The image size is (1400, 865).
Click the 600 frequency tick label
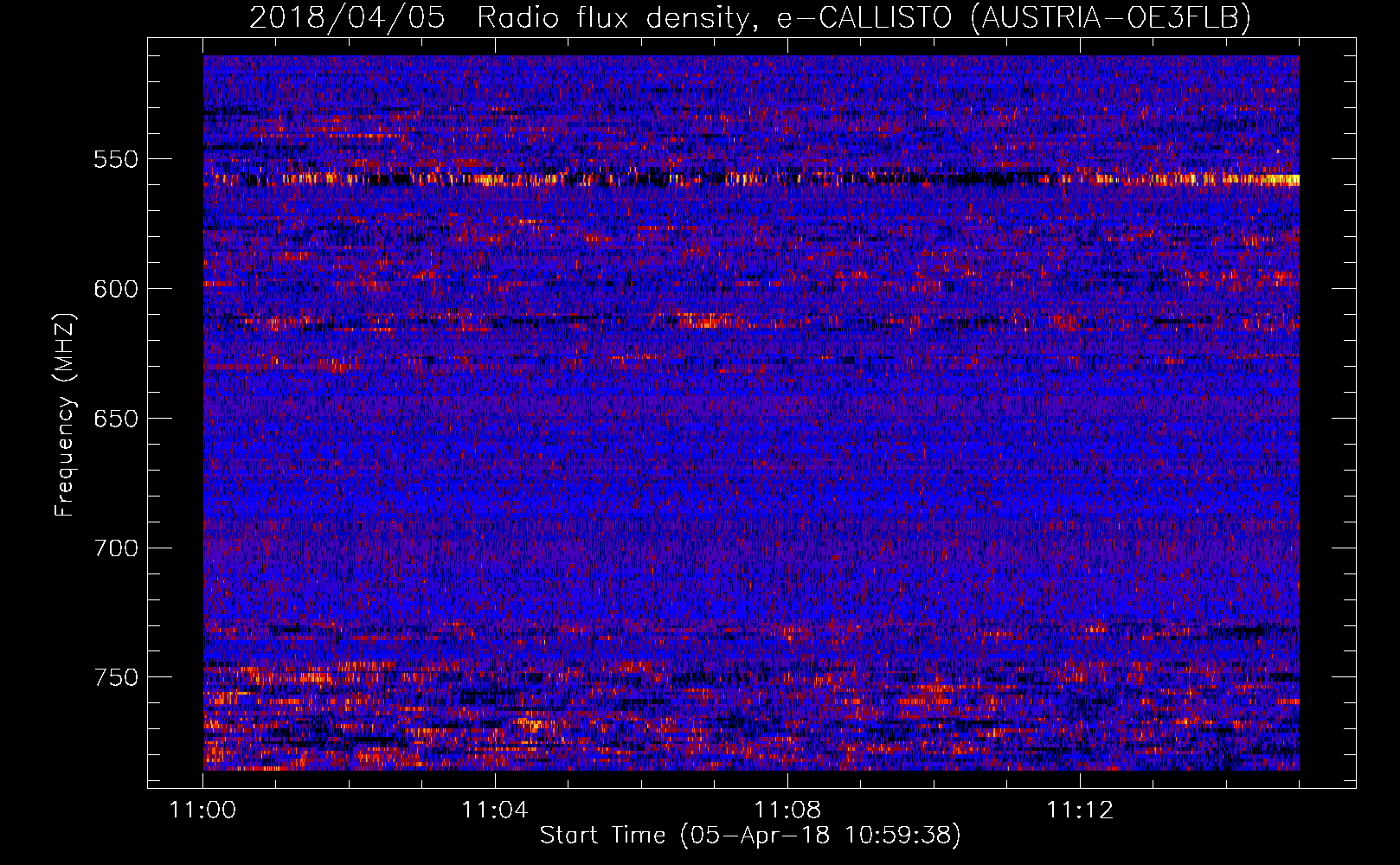click(116, 289)
